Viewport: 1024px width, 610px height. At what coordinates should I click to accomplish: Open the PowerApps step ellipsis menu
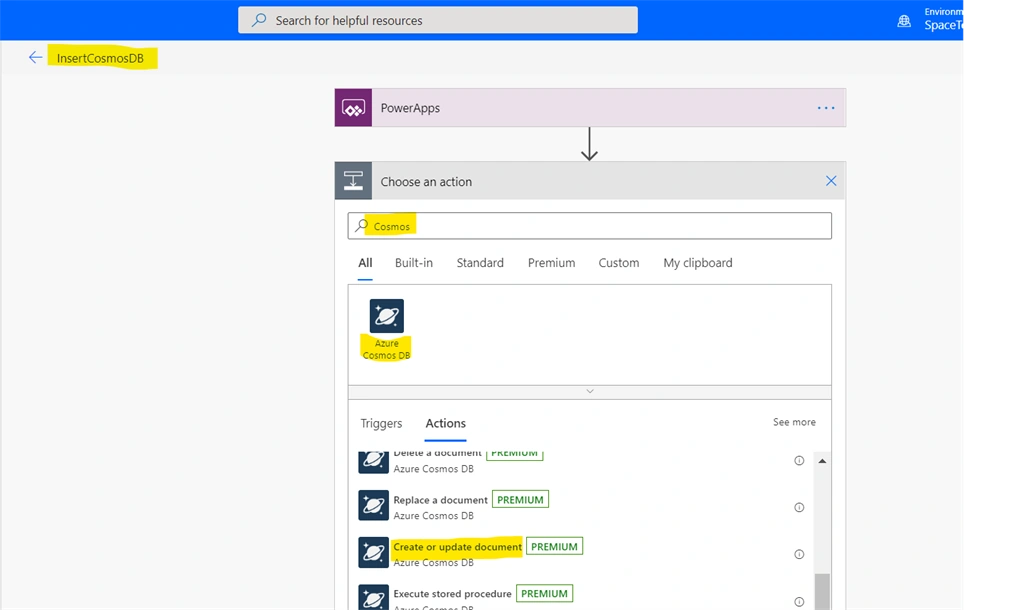tap(825, 108)
